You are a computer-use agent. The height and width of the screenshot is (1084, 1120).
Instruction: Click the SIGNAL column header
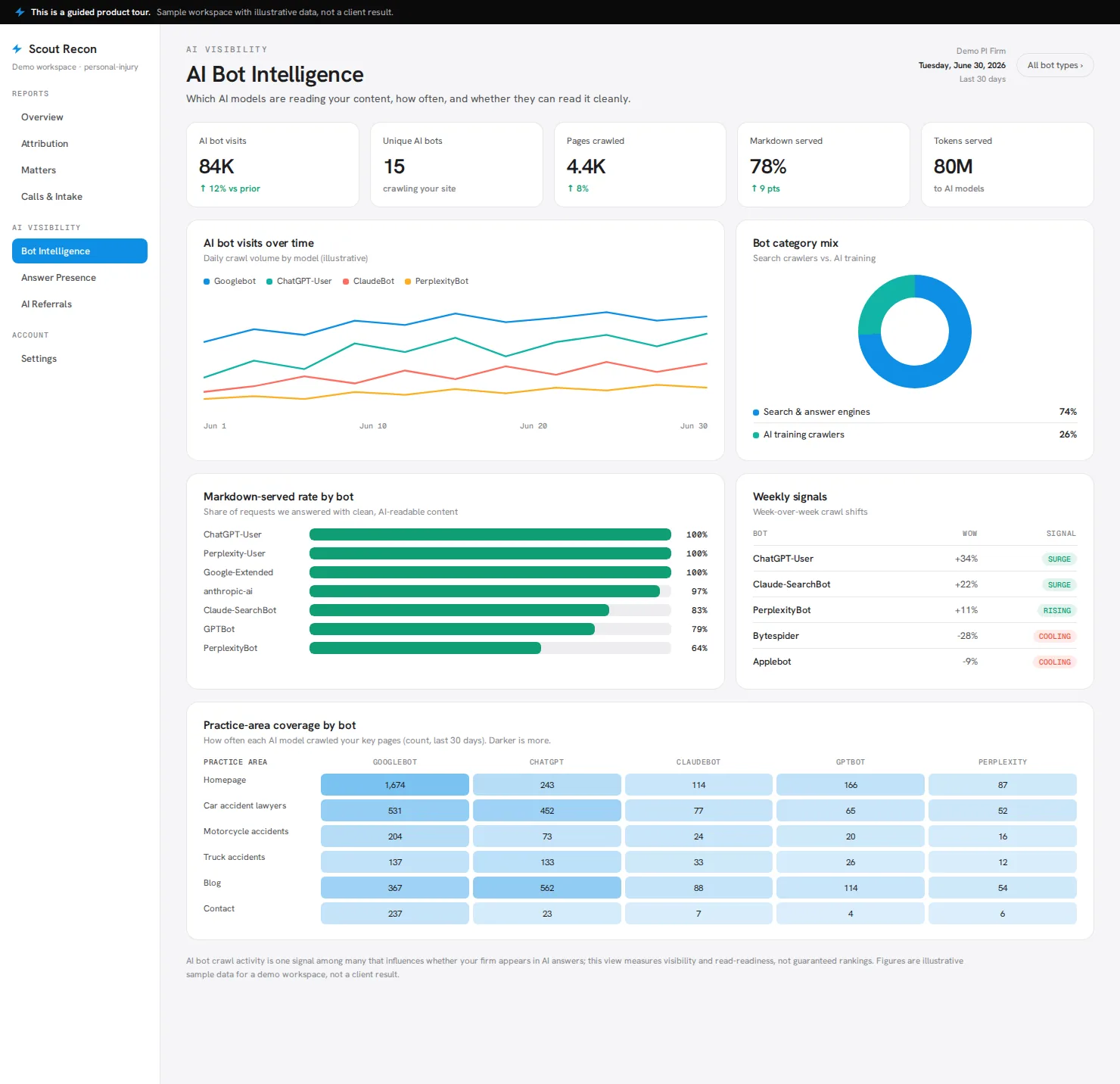pyautogui.click(x=1061, y=534)
